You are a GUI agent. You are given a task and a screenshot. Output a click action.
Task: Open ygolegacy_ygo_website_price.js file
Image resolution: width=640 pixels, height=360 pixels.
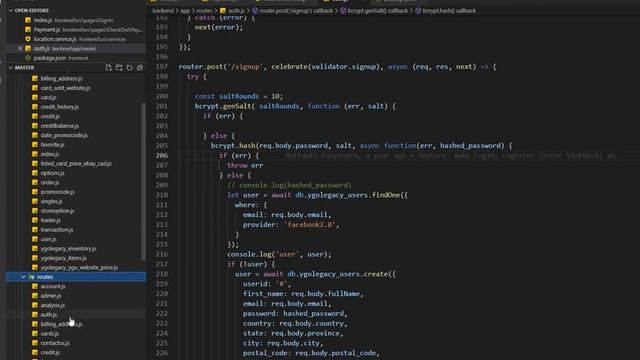(x=79, y=267)
